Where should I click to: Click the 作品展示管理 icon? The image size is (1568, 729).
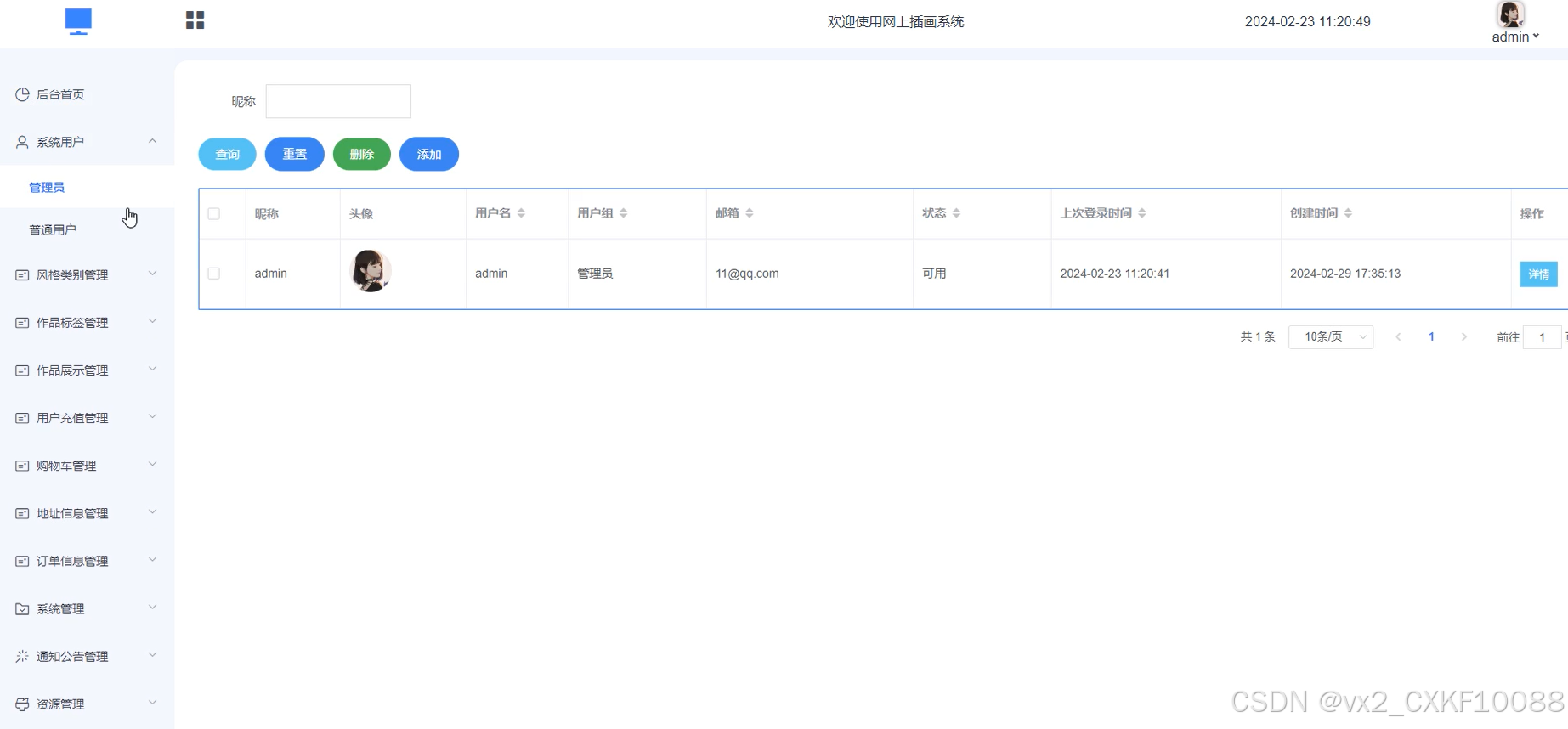click(22, 370)
